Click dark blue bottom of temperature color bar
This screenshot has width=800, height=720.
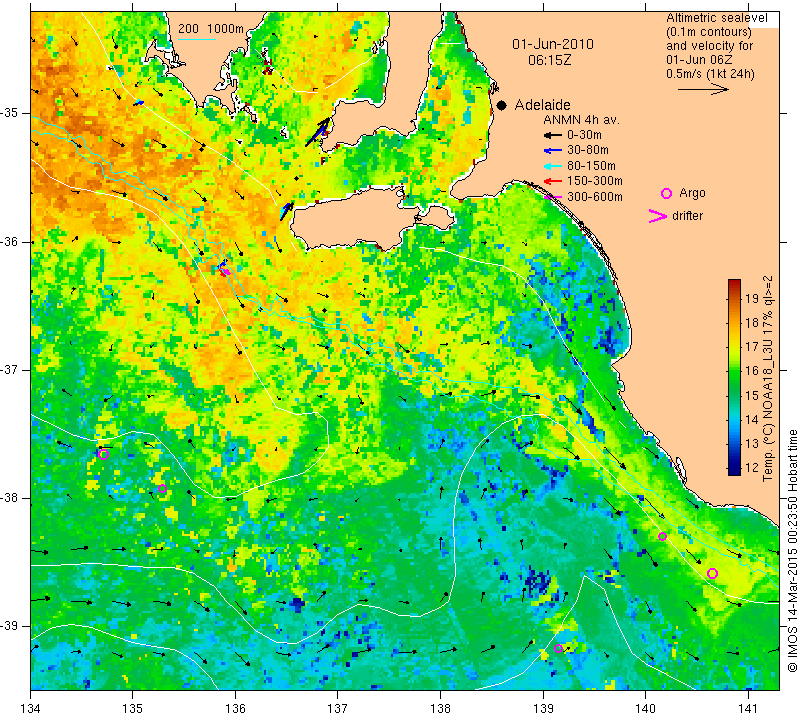point(734,470)
